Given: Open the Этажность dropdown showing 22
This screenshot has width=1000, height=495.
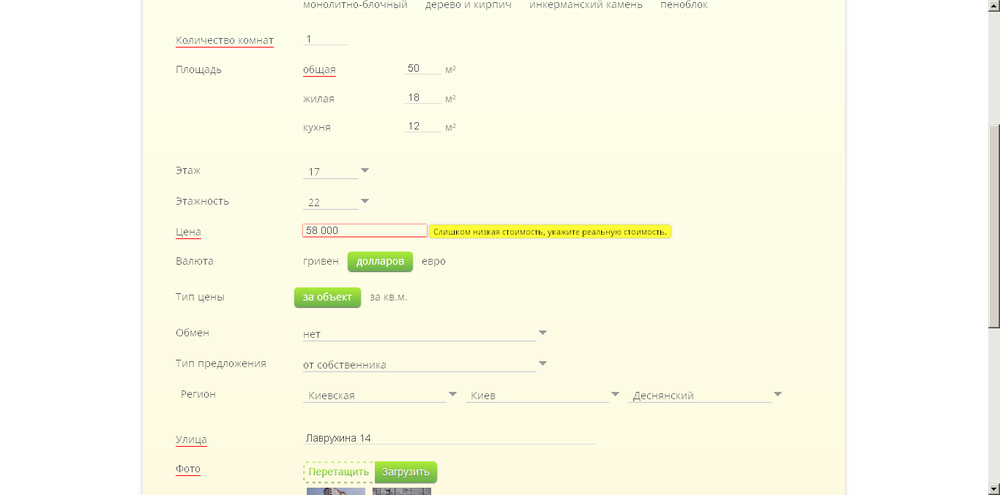Looking at the screenshot, I should [x=336, y=202].
